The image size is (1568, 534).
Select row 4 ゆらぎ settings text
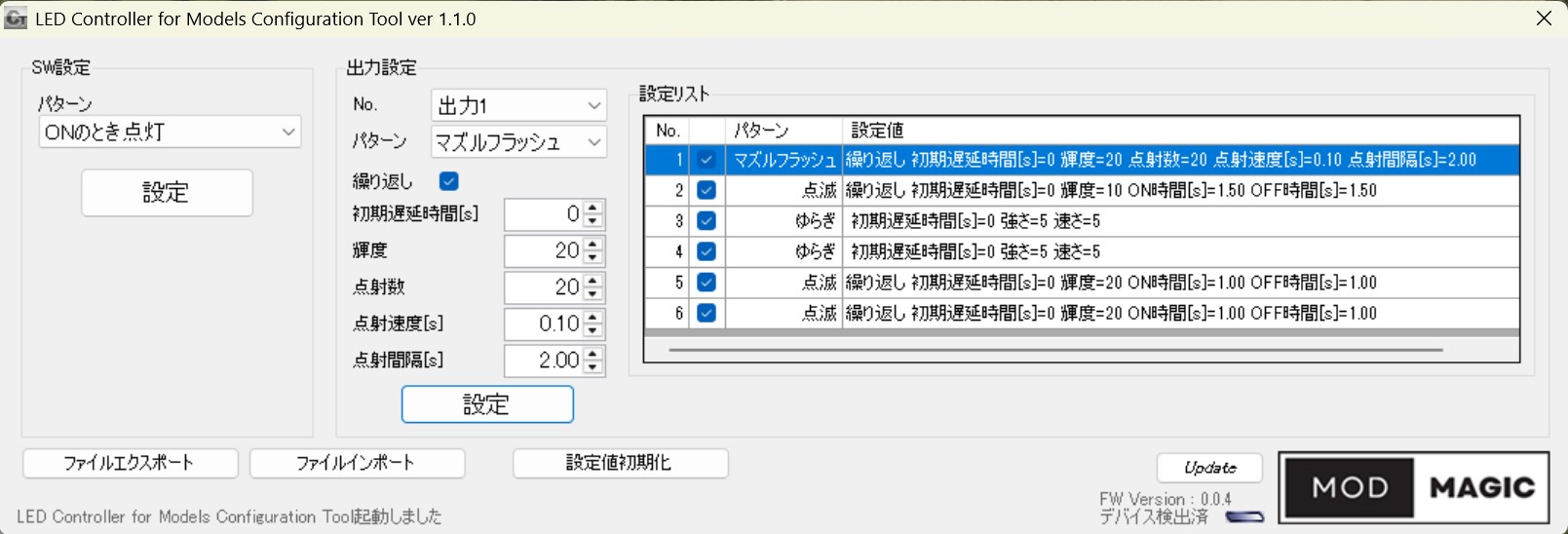click(975, 251)
